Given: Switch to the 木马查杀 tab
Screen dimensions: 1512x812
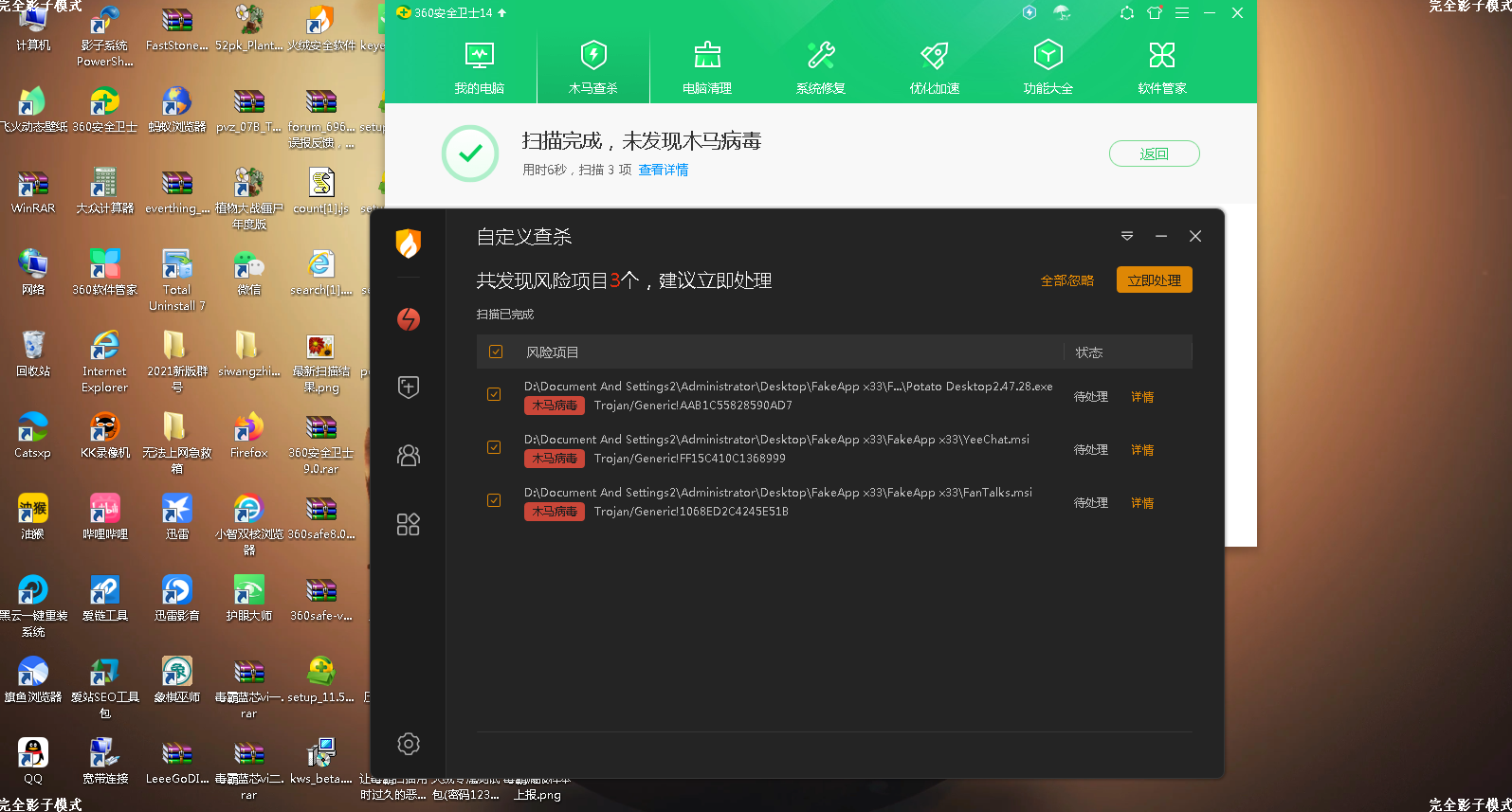Looking at the screenshot, I should (593, 67).
